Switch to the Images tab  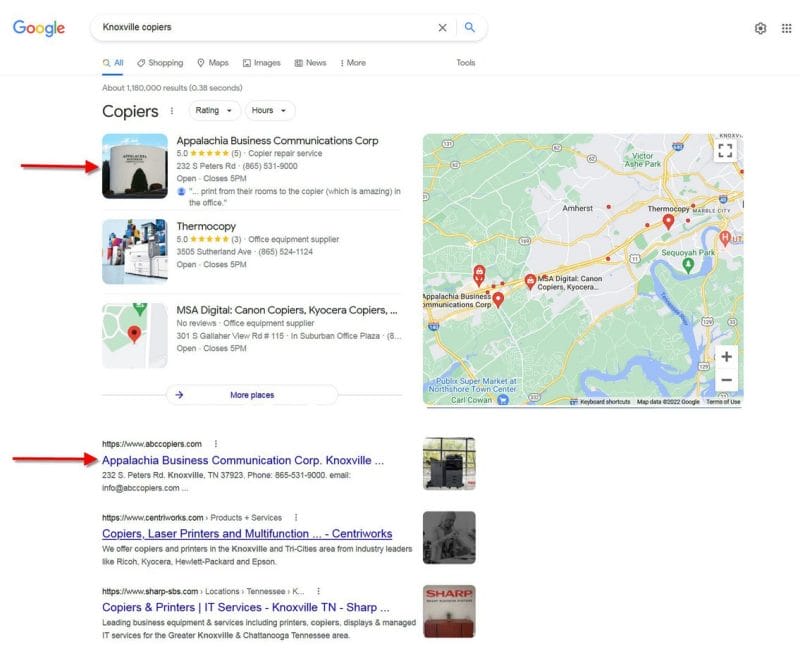(261, 63)
